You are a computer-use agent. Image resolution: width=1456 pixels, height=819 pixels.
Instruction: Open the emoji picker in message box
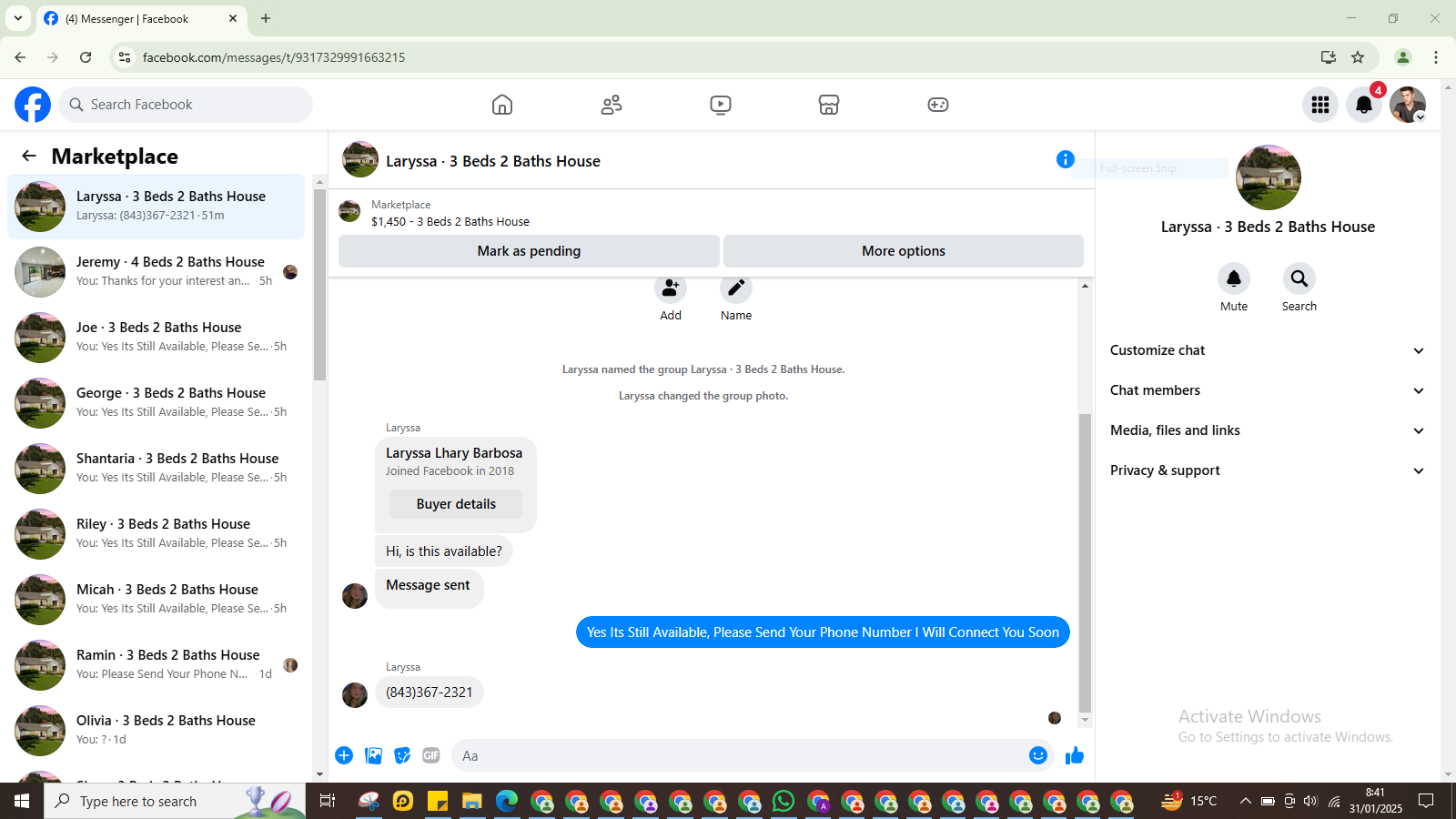click(x=1038, y=755)
